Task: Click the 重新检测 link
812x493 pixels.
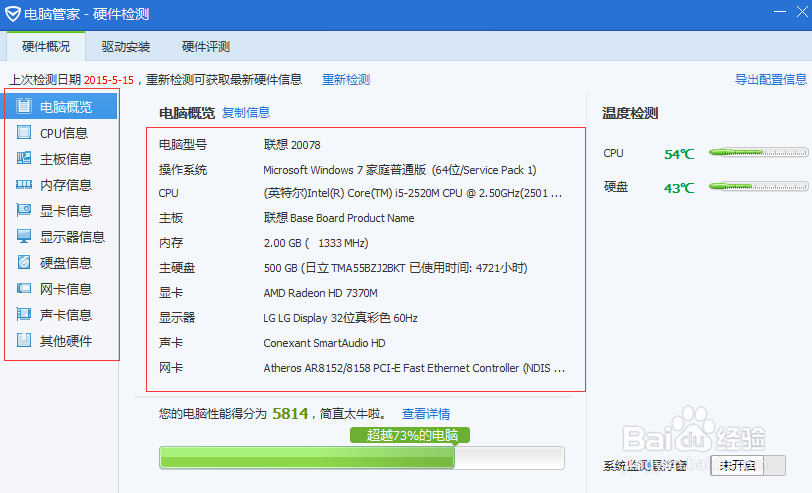Action: (346, 80)
